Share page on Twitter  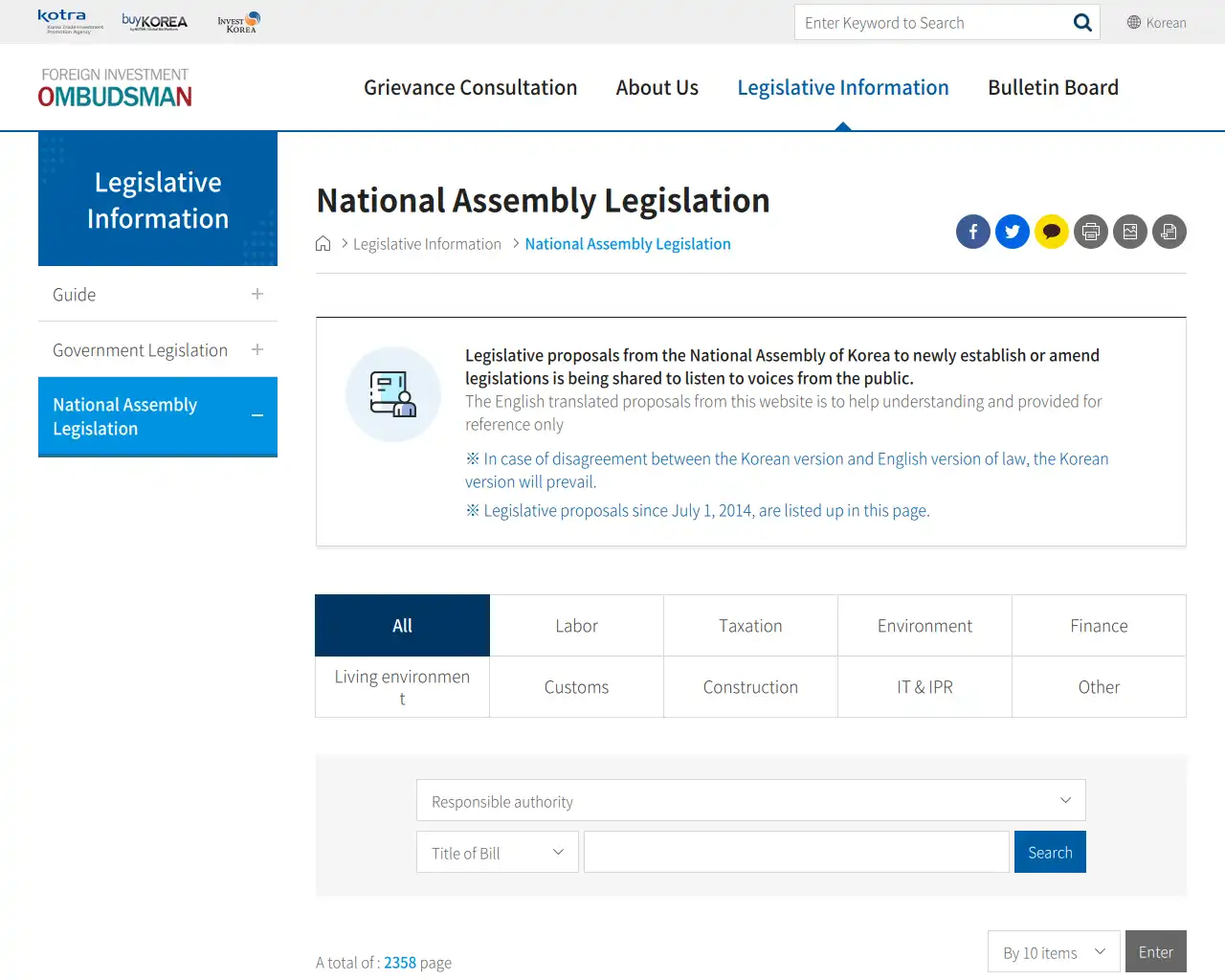click(x=1012, y=232)
